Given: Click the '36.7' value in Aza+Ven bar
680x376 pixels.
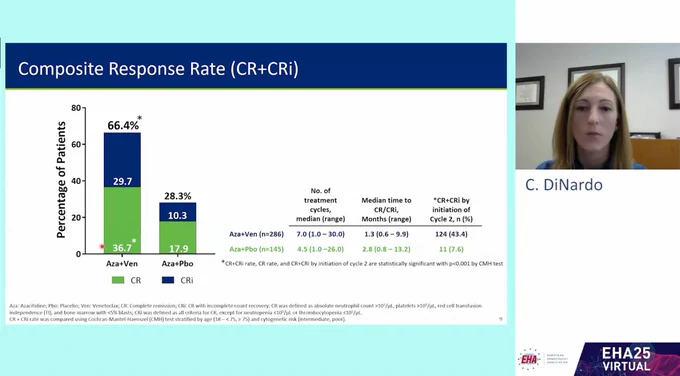Looking at the screenshot, I should (x=122, y=248).
